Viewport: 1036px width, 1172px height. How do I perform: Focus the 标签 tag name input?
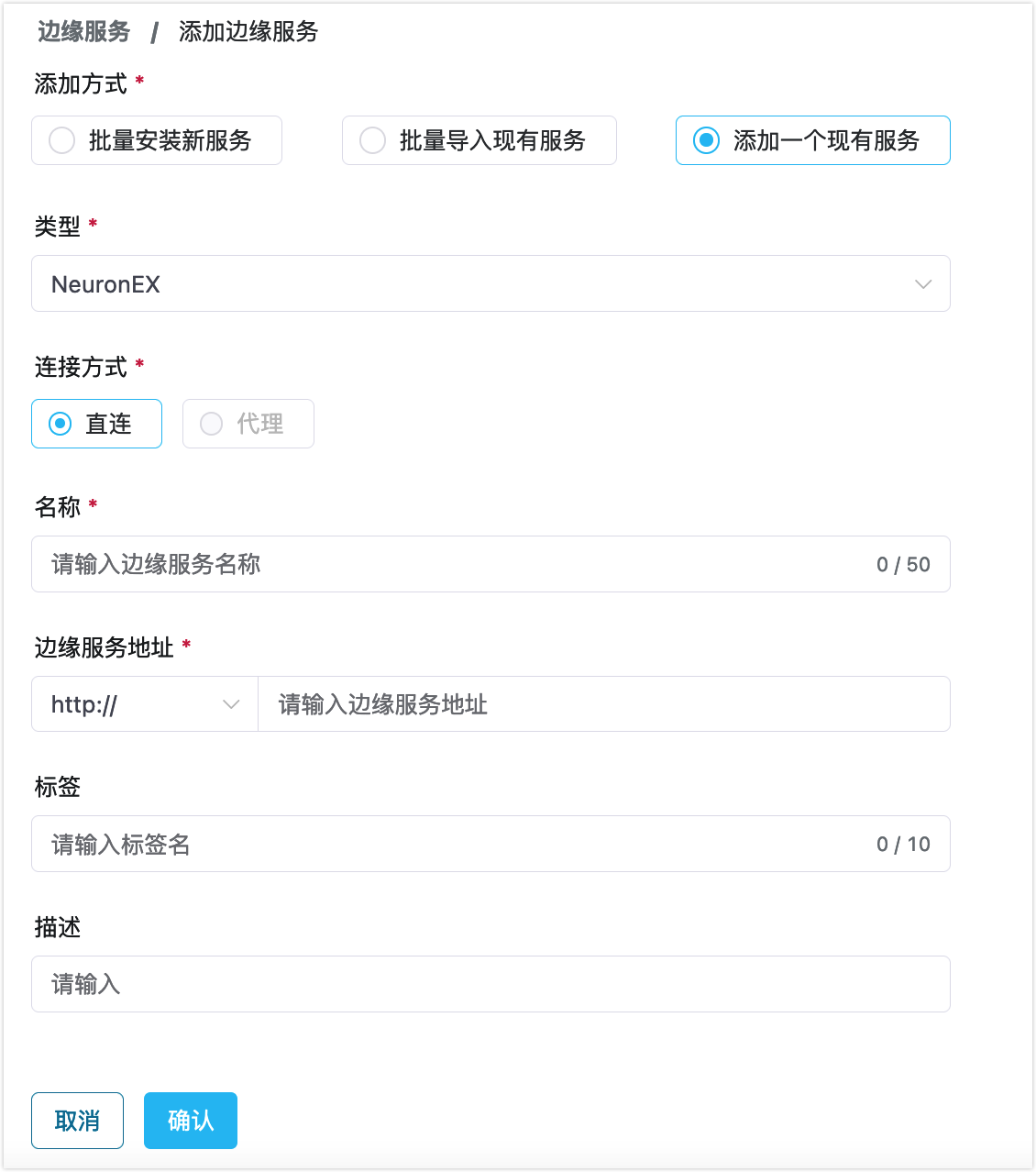449,844
